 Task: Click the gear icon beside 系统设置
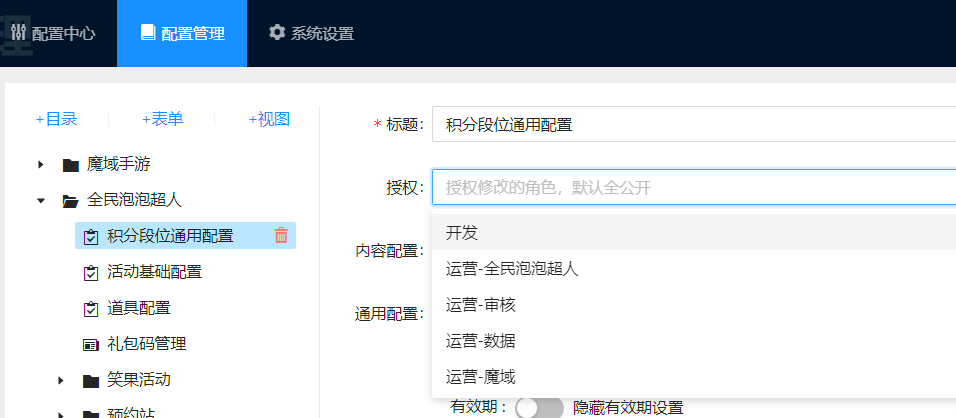(277, 32)
